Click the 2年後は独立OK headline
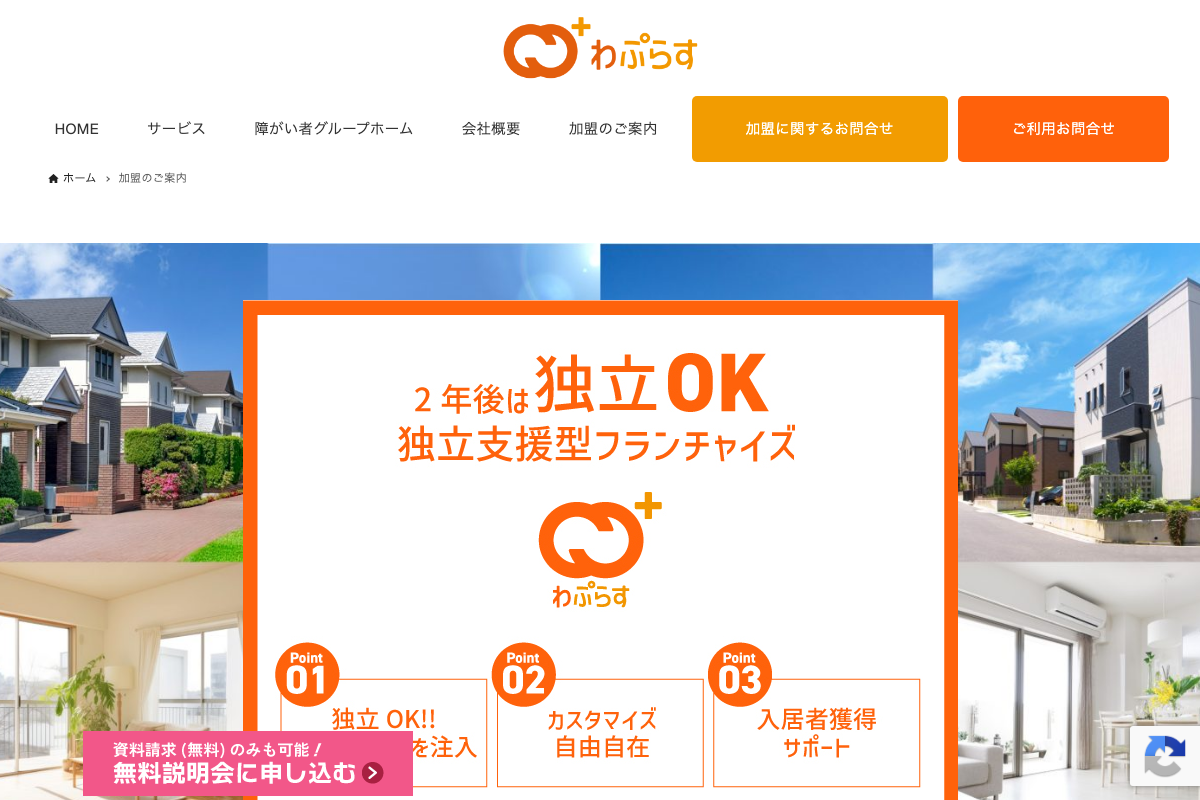Screen dimensions: 1200x800 [591, 384]
